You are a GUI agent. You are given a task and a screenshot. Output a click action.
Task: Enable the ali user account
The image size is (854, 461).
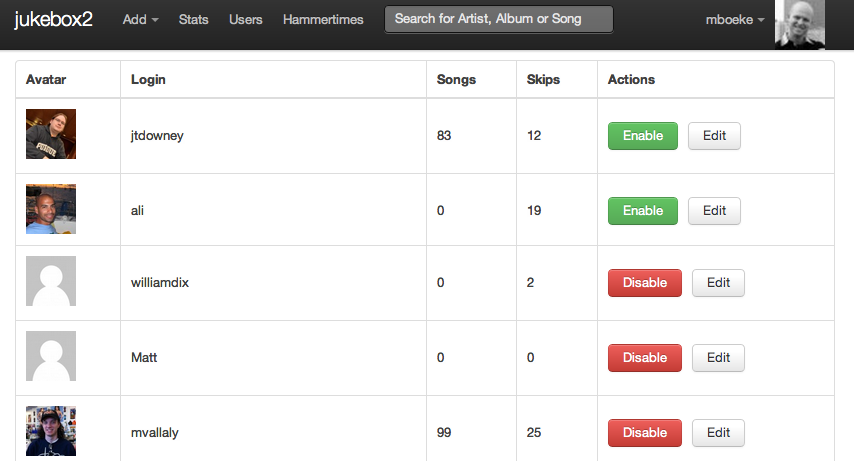coord(643,211)
